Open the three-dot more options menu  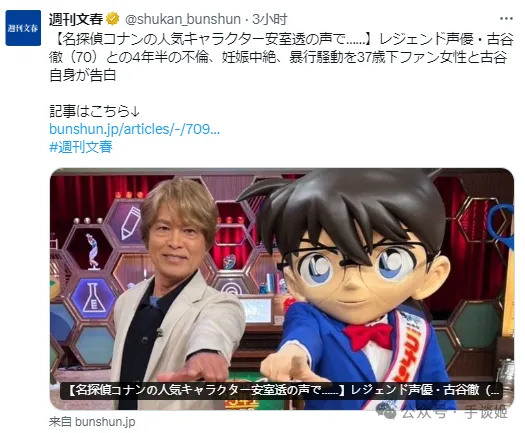[x=506, y=19]
